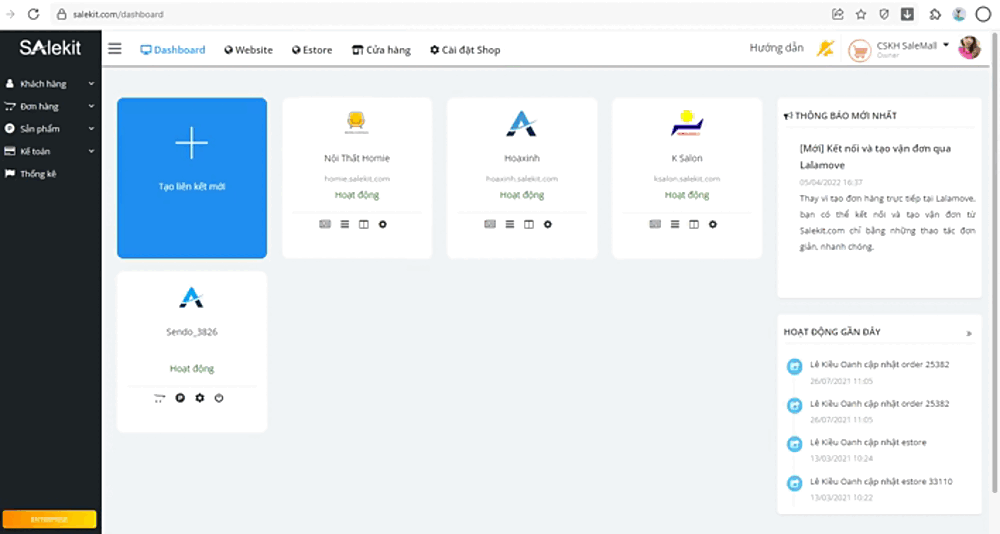The width and height of the screenshot is (1000, 534).
Task: Expand the Sản phẩm sidebar section
Action: [50, 129]
